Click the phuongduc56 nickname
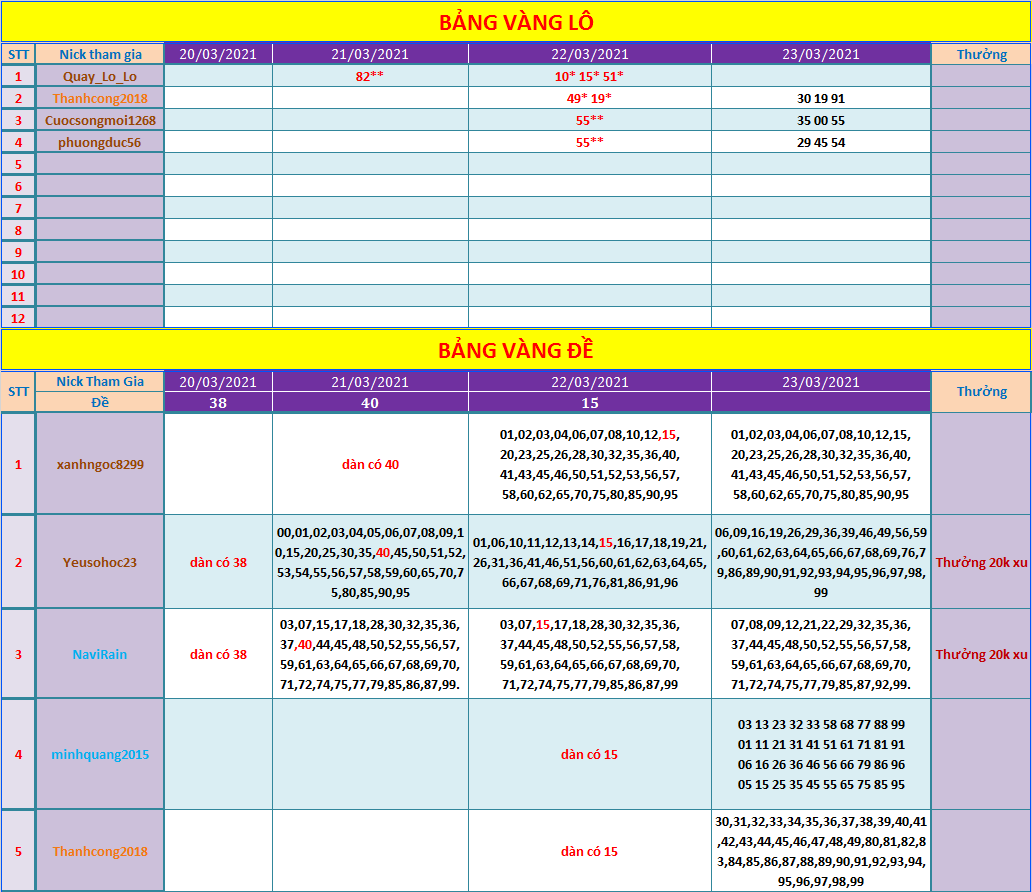 100,142
